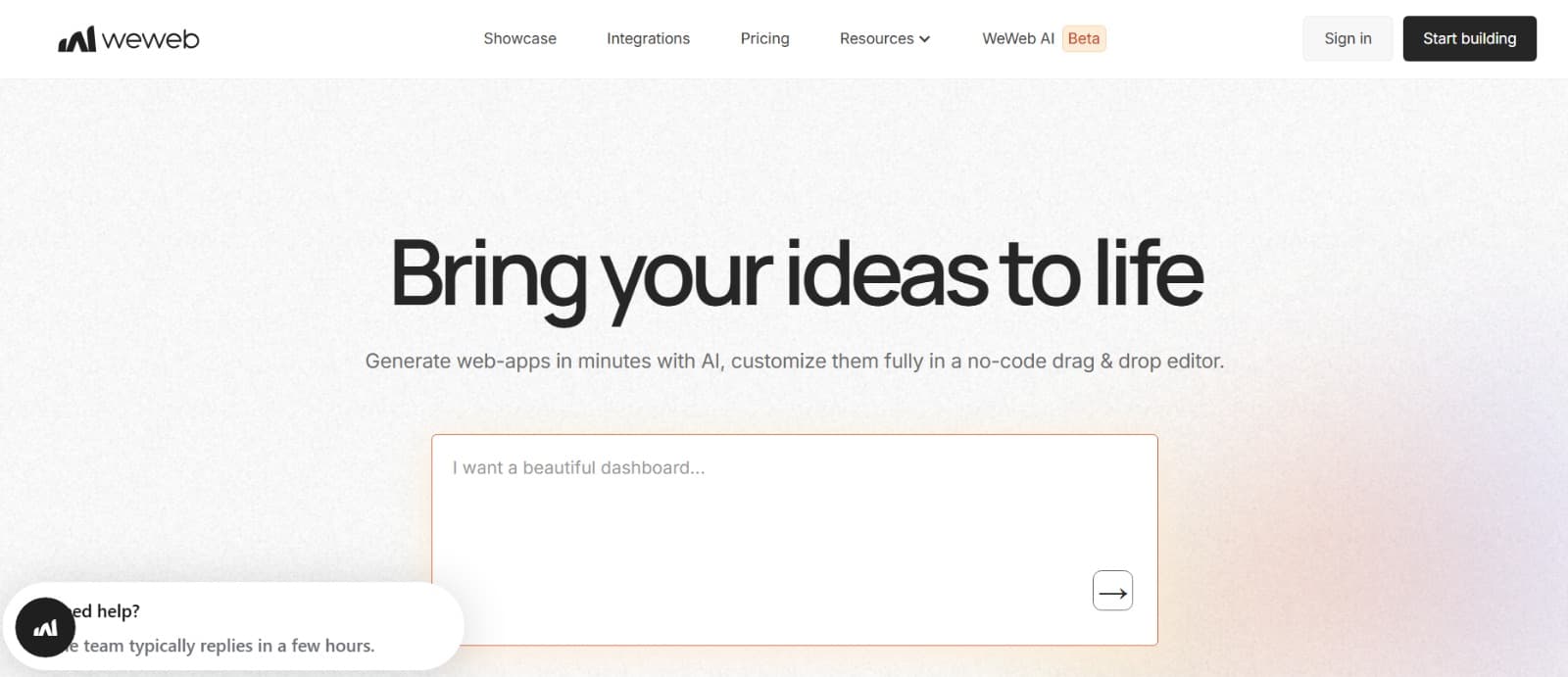
Task: Expand the Resources menu
Action: (876, 39)
